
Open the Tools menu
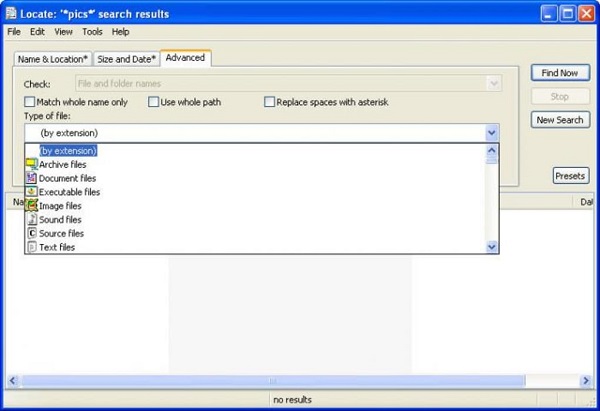(x=92, y=32)
